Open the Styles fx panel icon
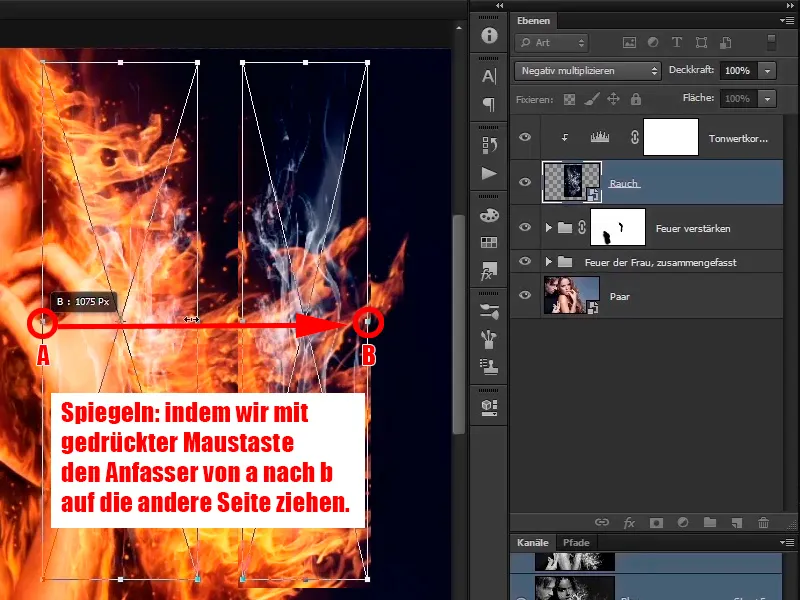This screenshot has width=800, height=600. click(489, 270)
